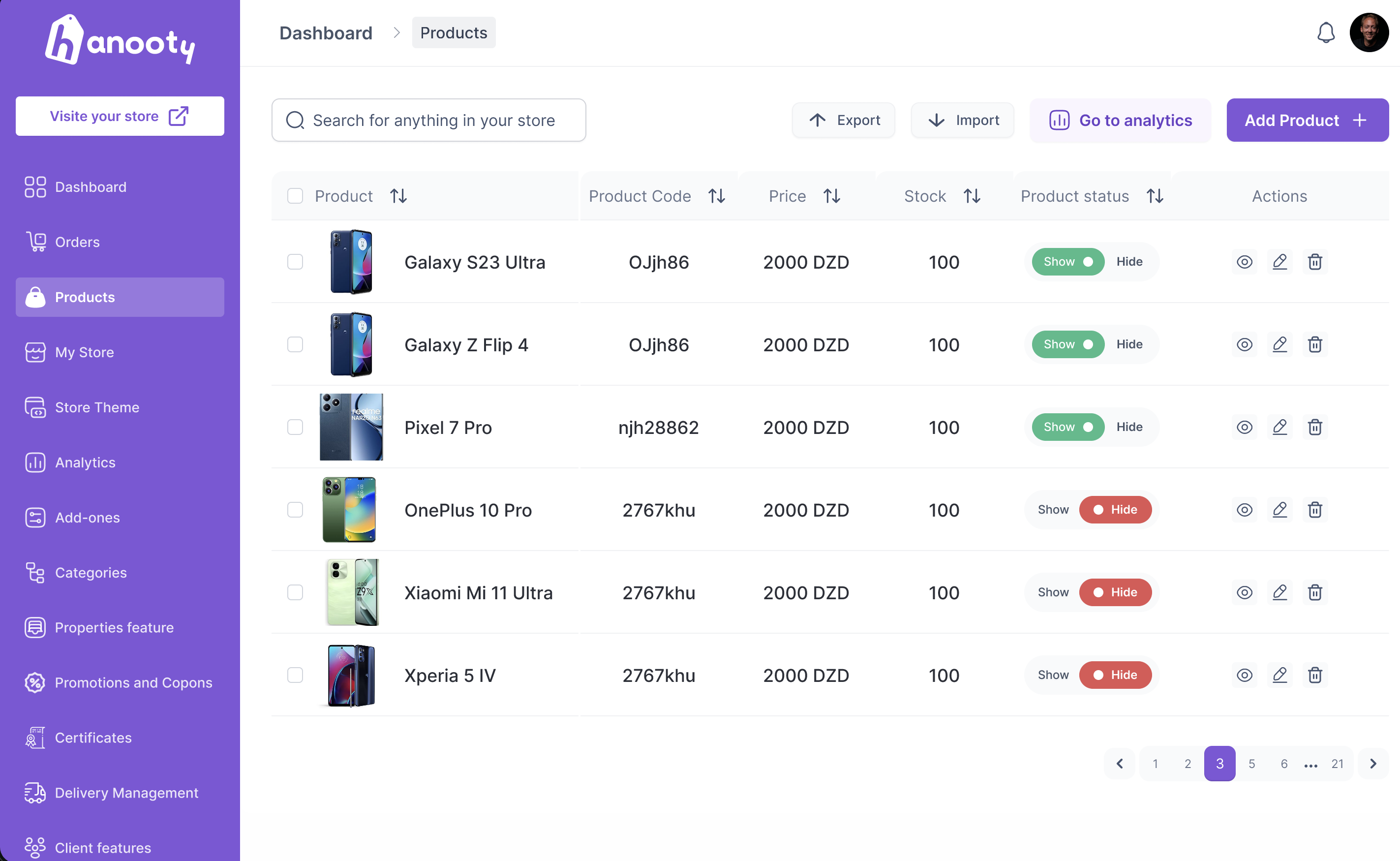Go to the next page arrow

pyautogui.click(x=1372, y=763)
